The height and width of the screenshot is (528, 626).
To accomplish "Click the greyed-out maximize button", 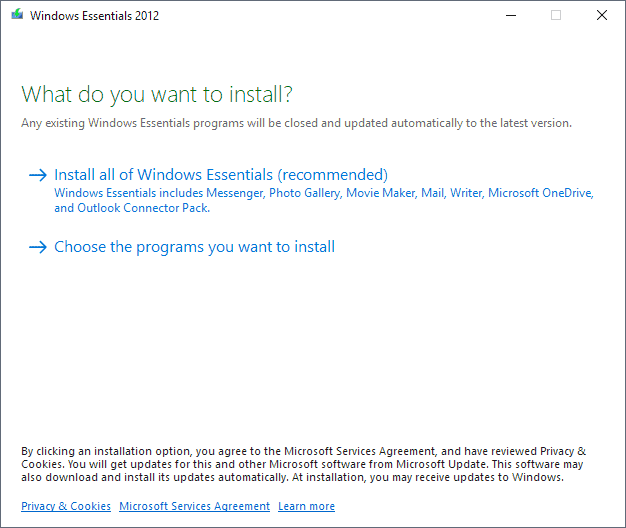I will (x=556, y=15).
